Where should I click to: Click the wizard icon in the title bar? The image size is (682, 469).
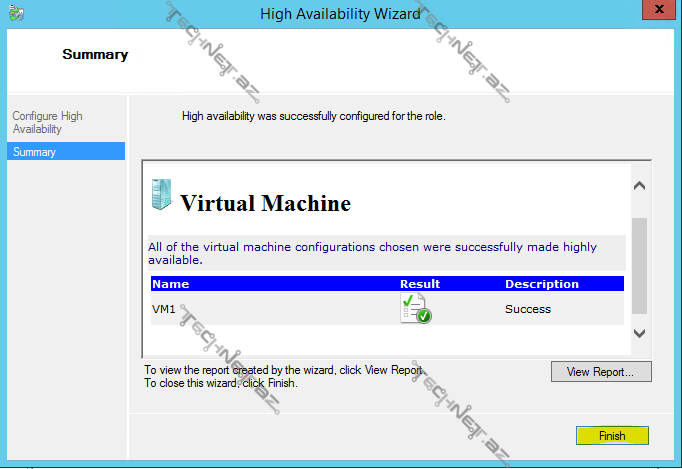tap(16, 13)
